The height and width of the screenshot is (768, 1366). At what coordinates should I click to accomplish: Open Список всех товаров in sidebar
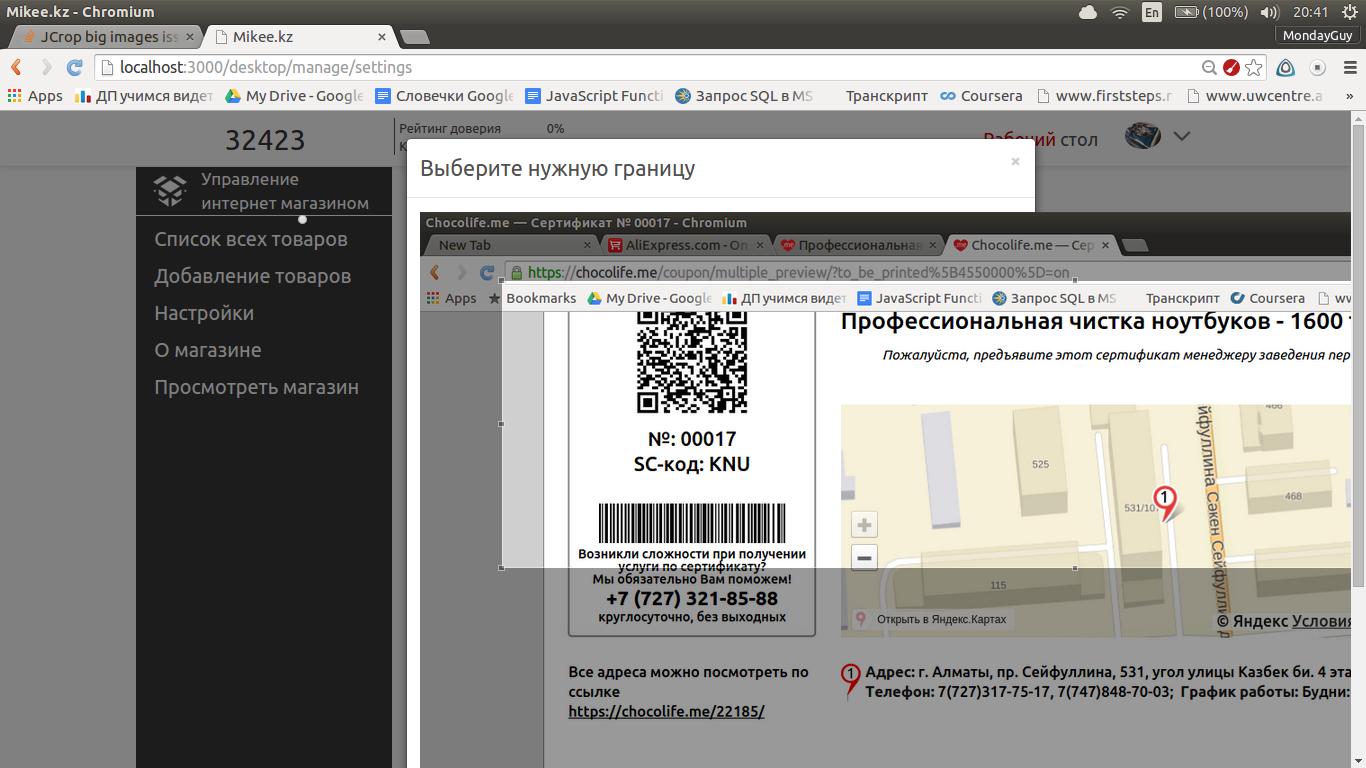tap(251, 240)
